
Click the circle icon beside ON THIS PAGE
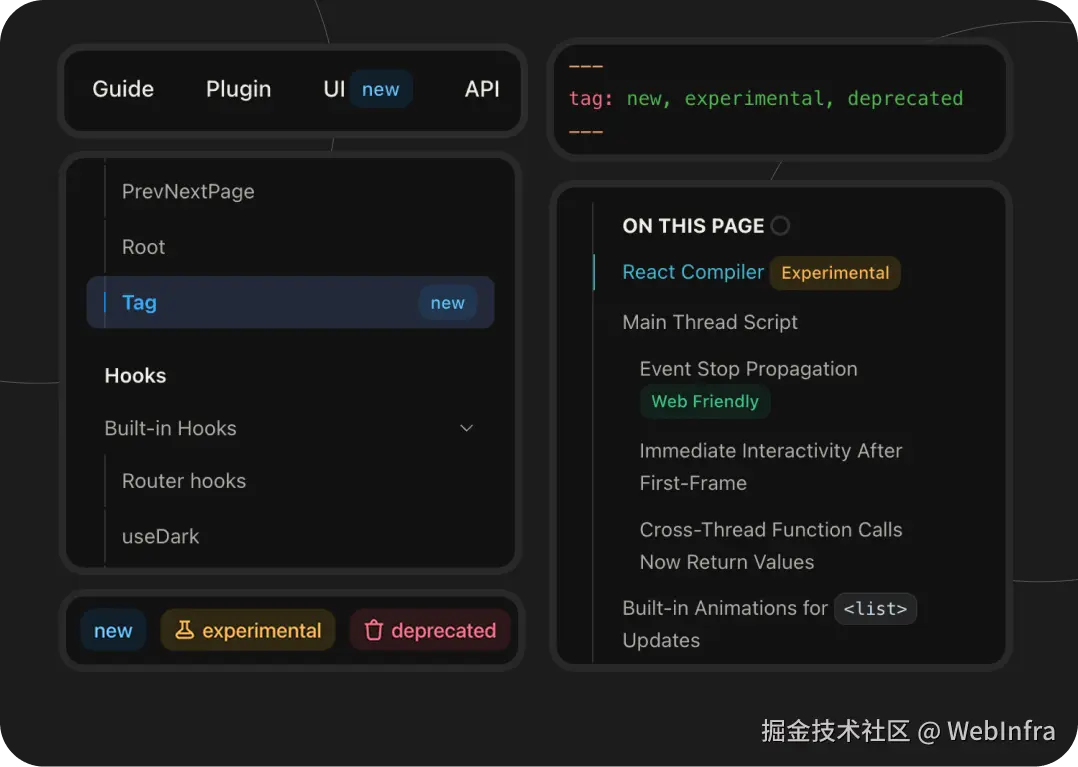(x=779, y=226)
